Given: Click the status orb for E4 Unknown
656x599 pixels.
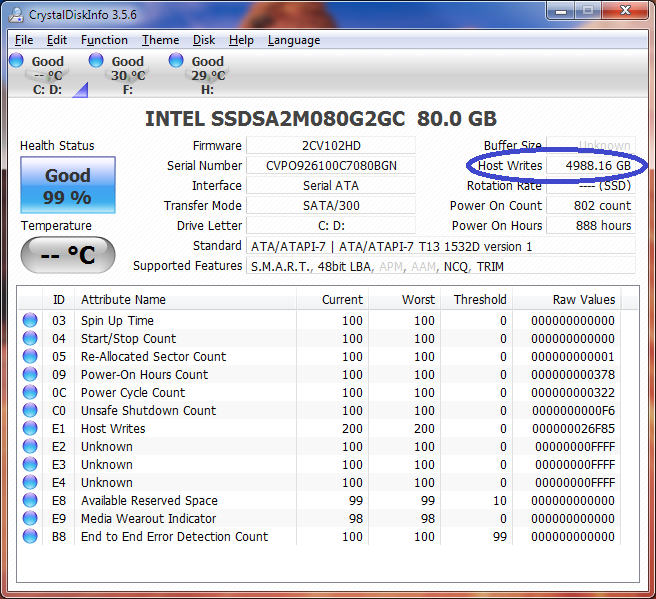Looking at the screenshot, I should click(30, 482).
